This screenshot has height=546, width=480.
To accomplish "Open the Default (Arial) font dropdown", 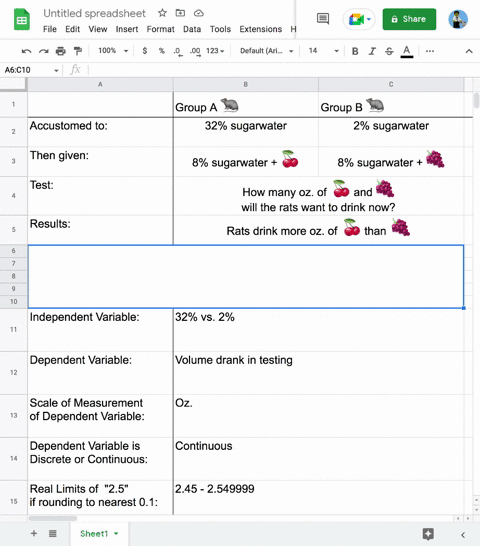I will (266, 51).
